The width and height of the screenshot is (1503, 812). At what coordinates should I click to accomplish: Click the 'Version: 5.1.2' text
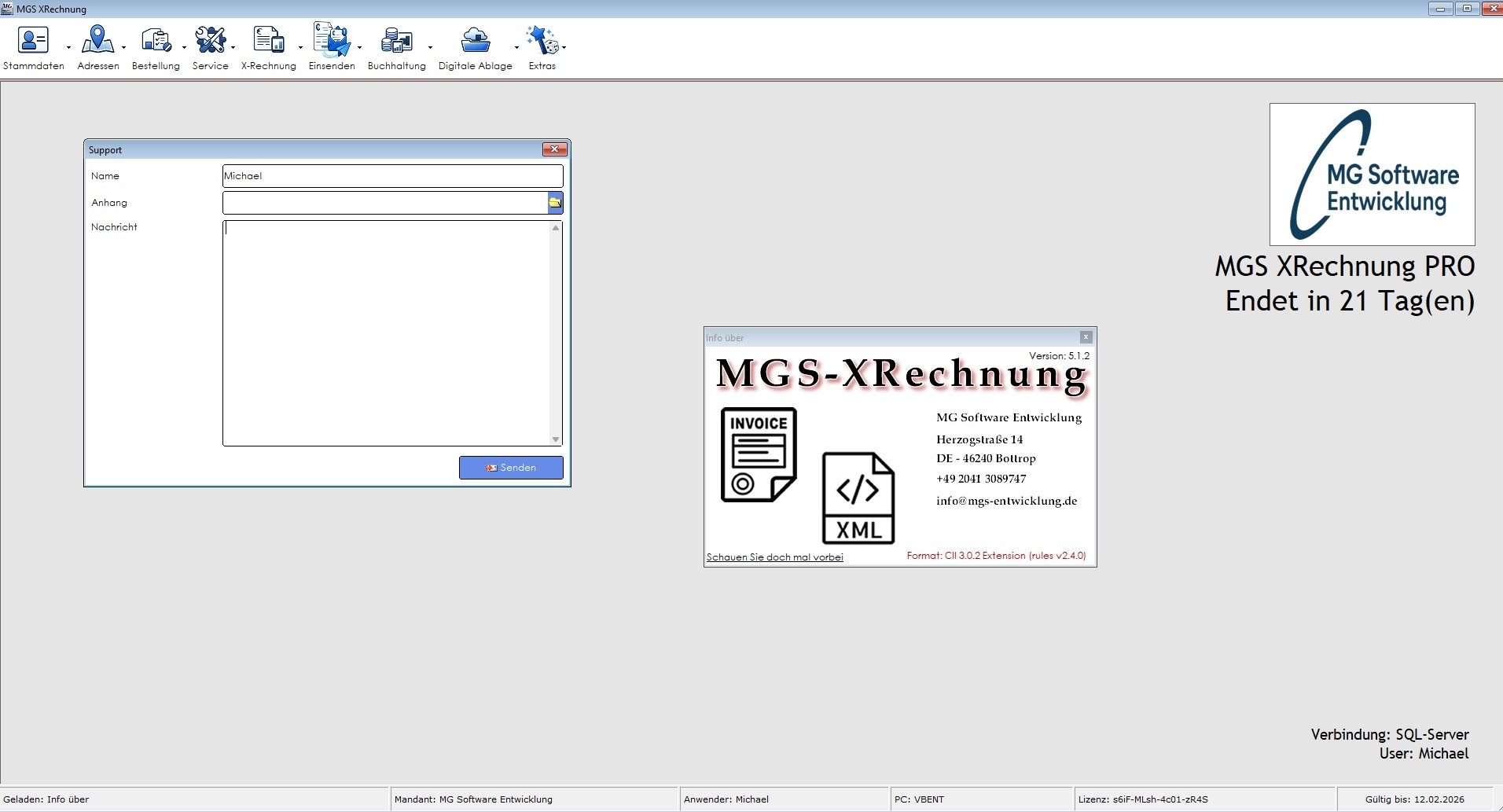point(1059,356)
